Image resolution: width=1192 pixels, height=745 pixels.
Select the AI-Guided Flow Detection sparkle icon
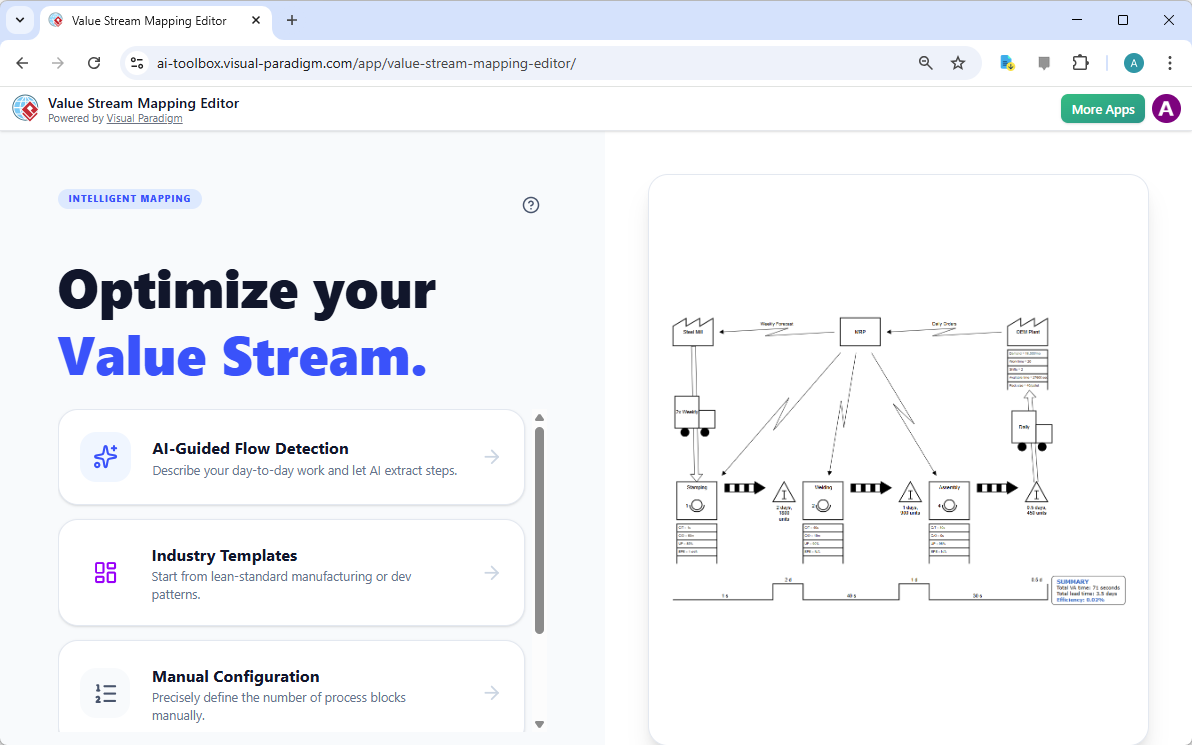[105, 457]
